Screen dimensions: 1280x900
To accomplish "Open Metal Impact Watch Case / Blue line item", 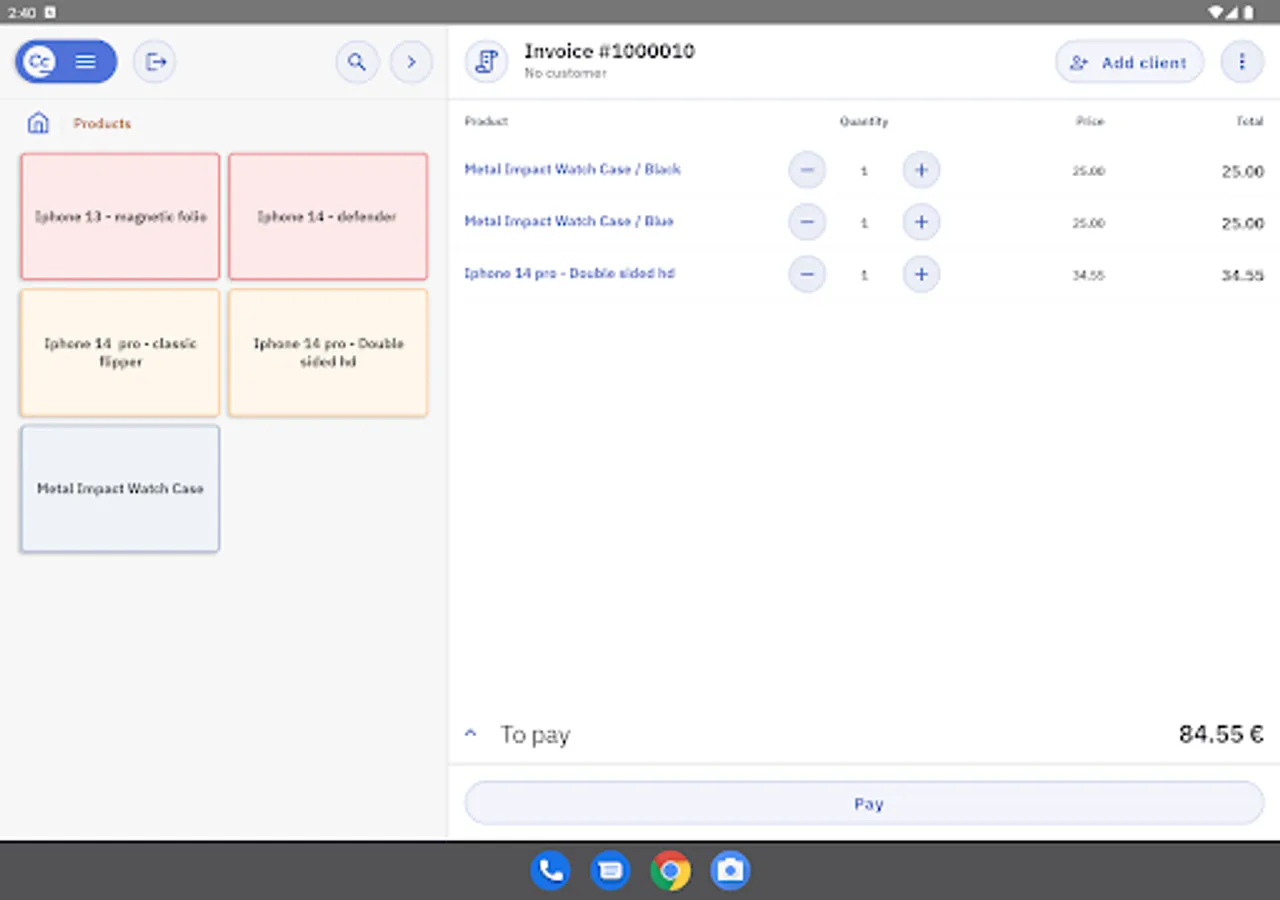I will click(x=569, y=221).
